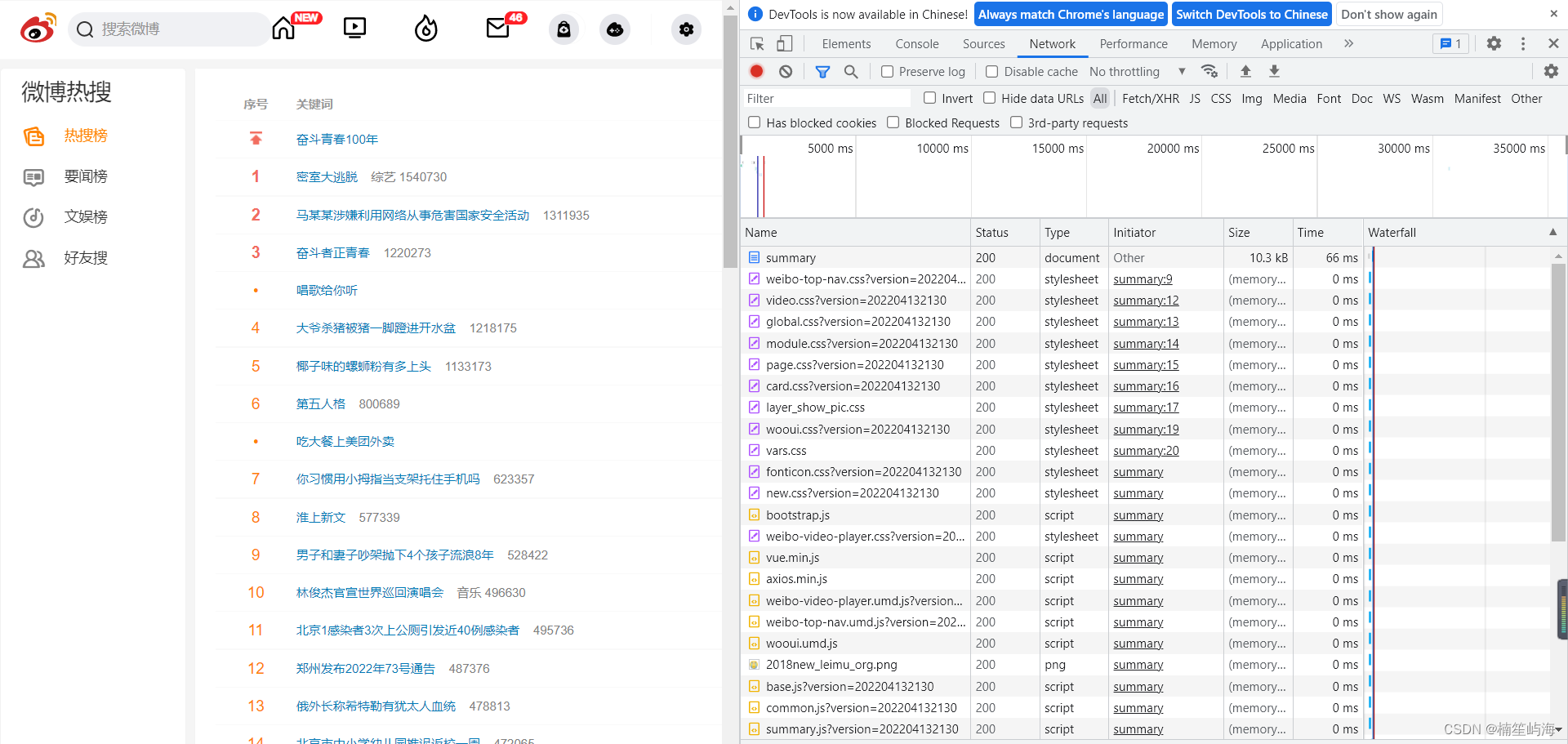Open initiator link summary:9
1568x744 pixels.
click(1143, 279)
